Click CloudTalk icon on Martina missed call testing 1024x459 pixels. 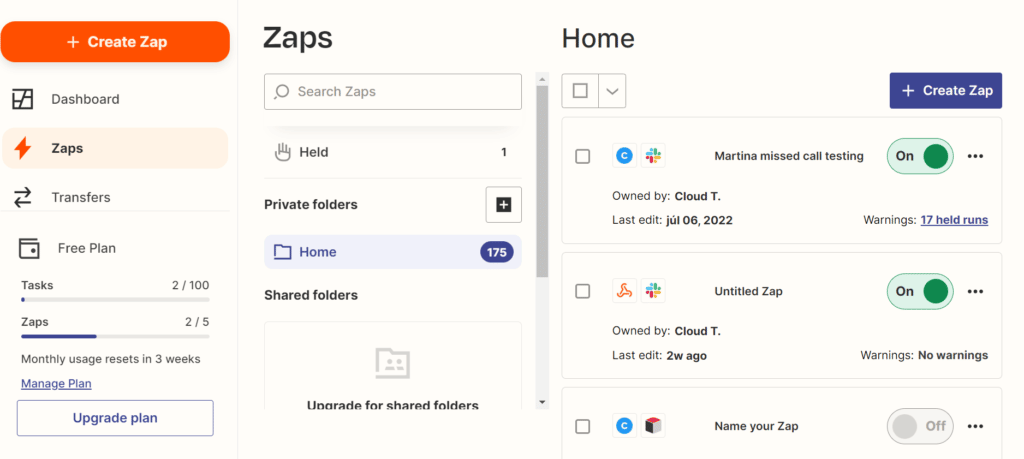pos(625,156)
